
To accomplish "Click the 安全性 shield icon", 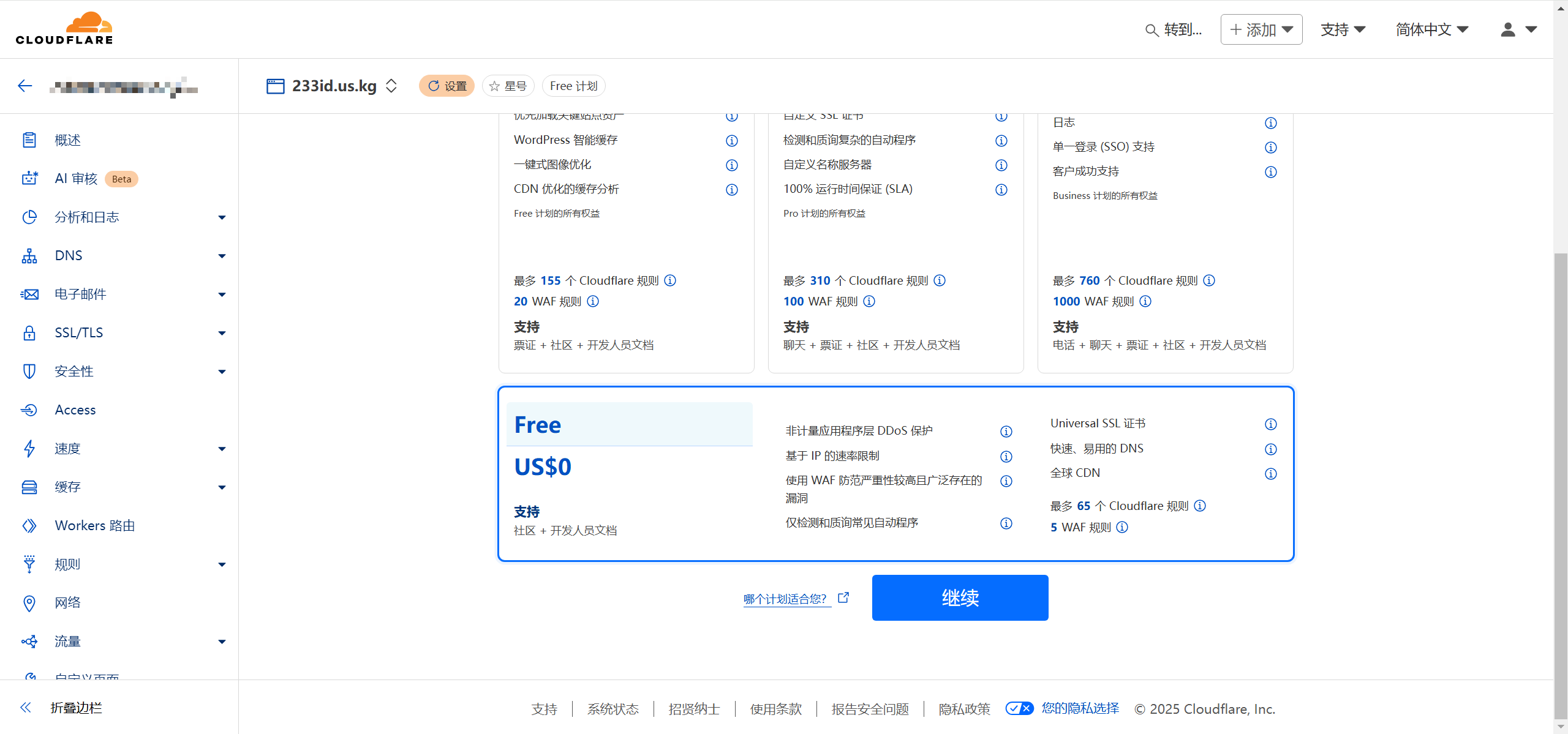I will [x=29, y=372].
